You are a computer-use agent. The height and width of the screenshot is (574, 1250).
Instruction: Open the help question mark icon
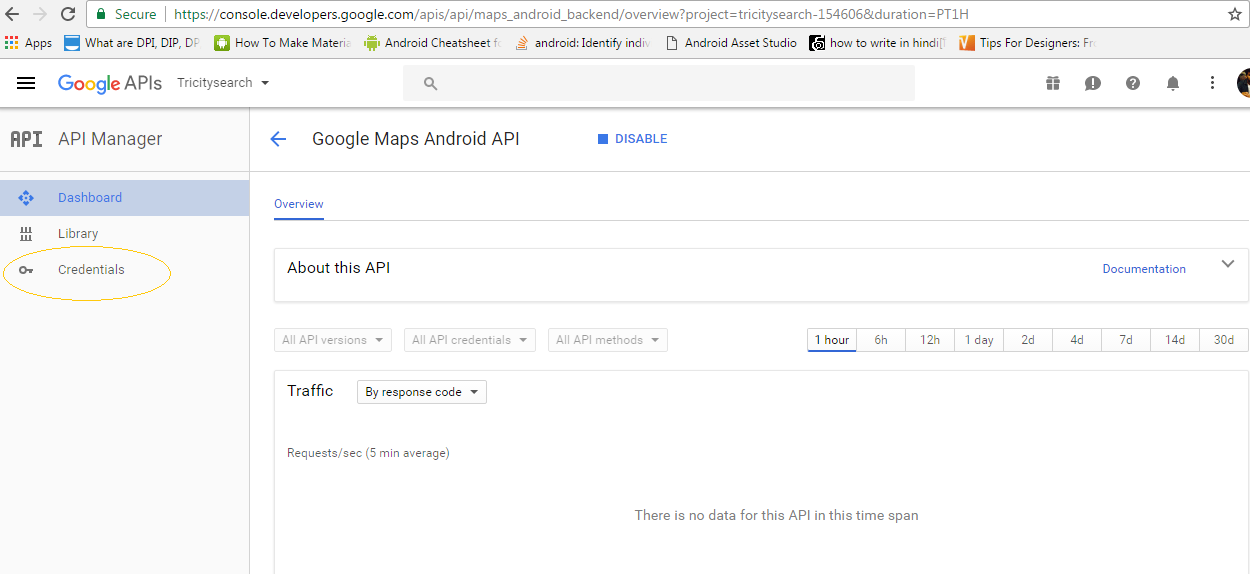(x=1133, y=83)
